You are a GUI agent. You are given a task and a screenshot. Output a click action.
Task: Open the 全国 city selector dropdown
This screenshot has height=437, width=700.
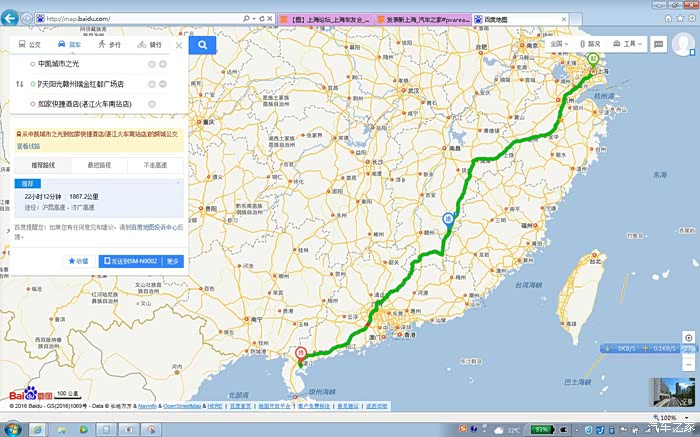[562, 44]
